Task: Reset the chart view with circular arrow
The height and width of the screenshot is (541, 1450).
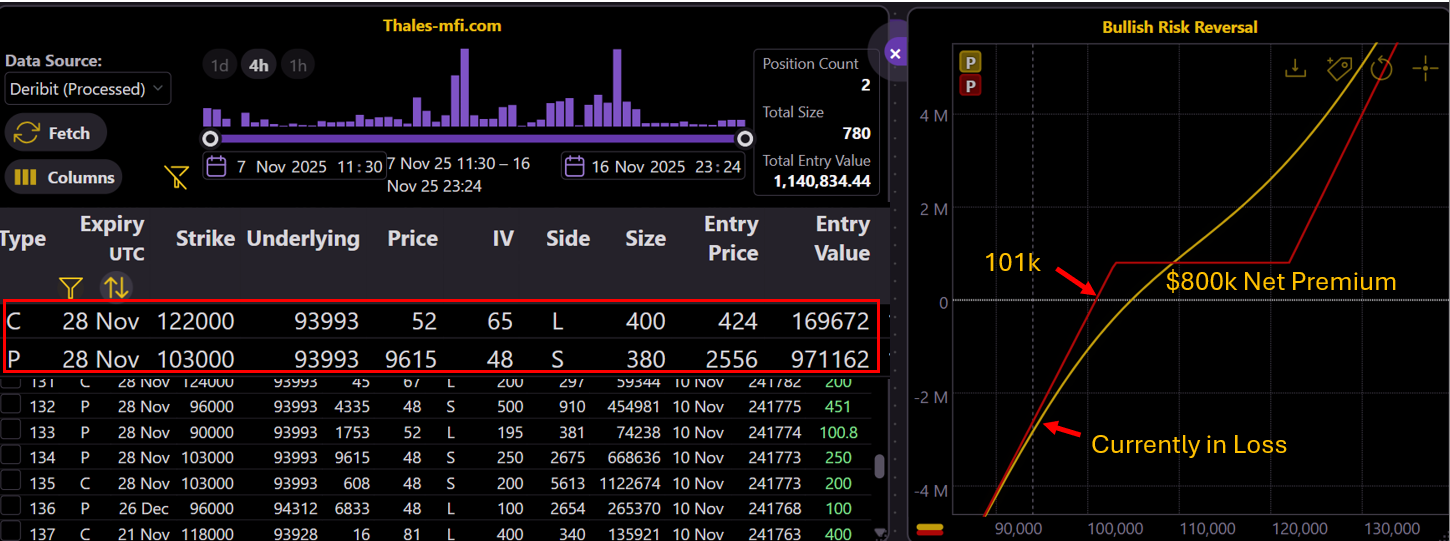Action: (x=1381, y=68)
